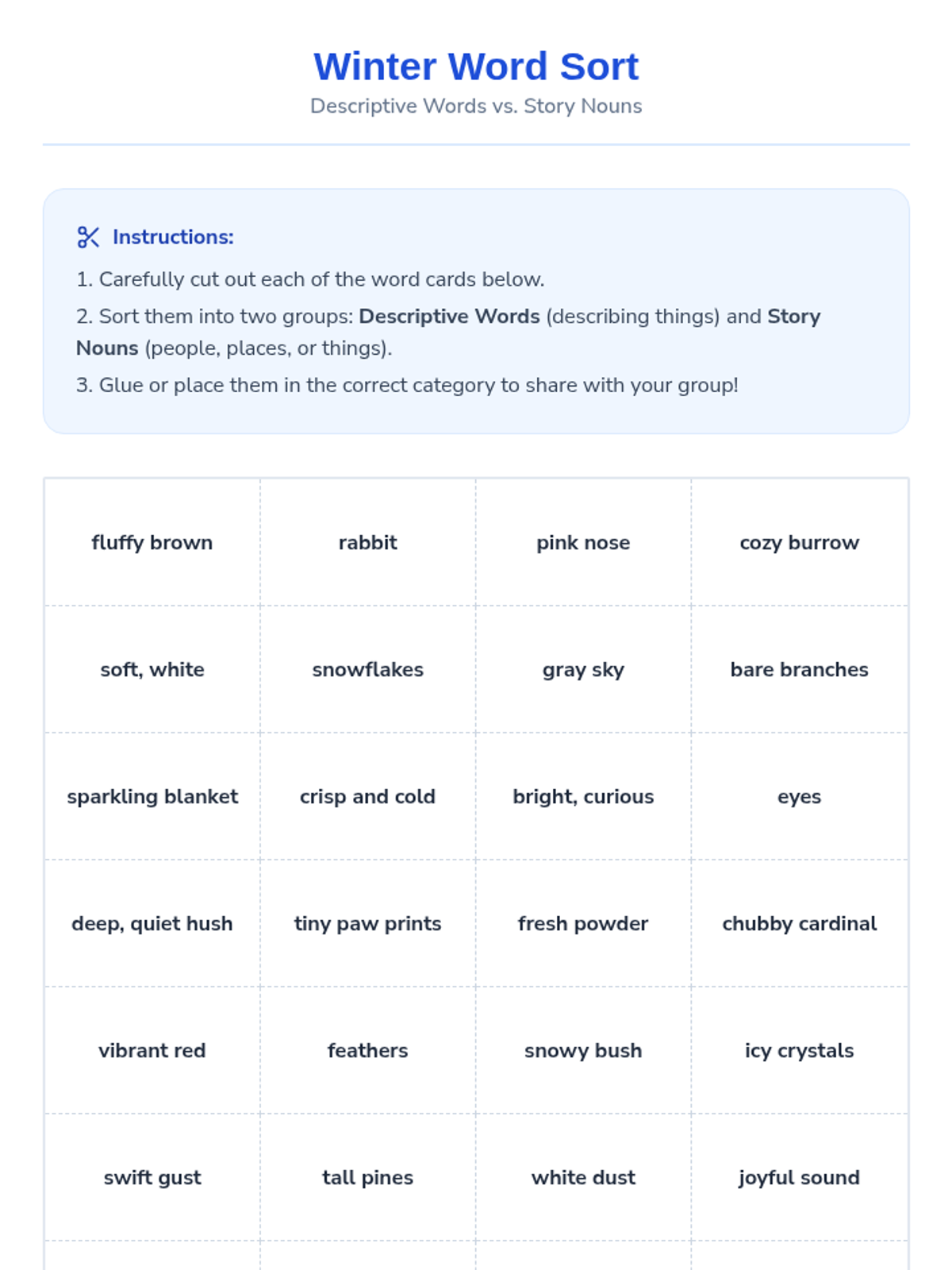This screenshot has width=952, height=1270.
Task: Choose the 'feathers' word card
Action: click(368, 1050)
